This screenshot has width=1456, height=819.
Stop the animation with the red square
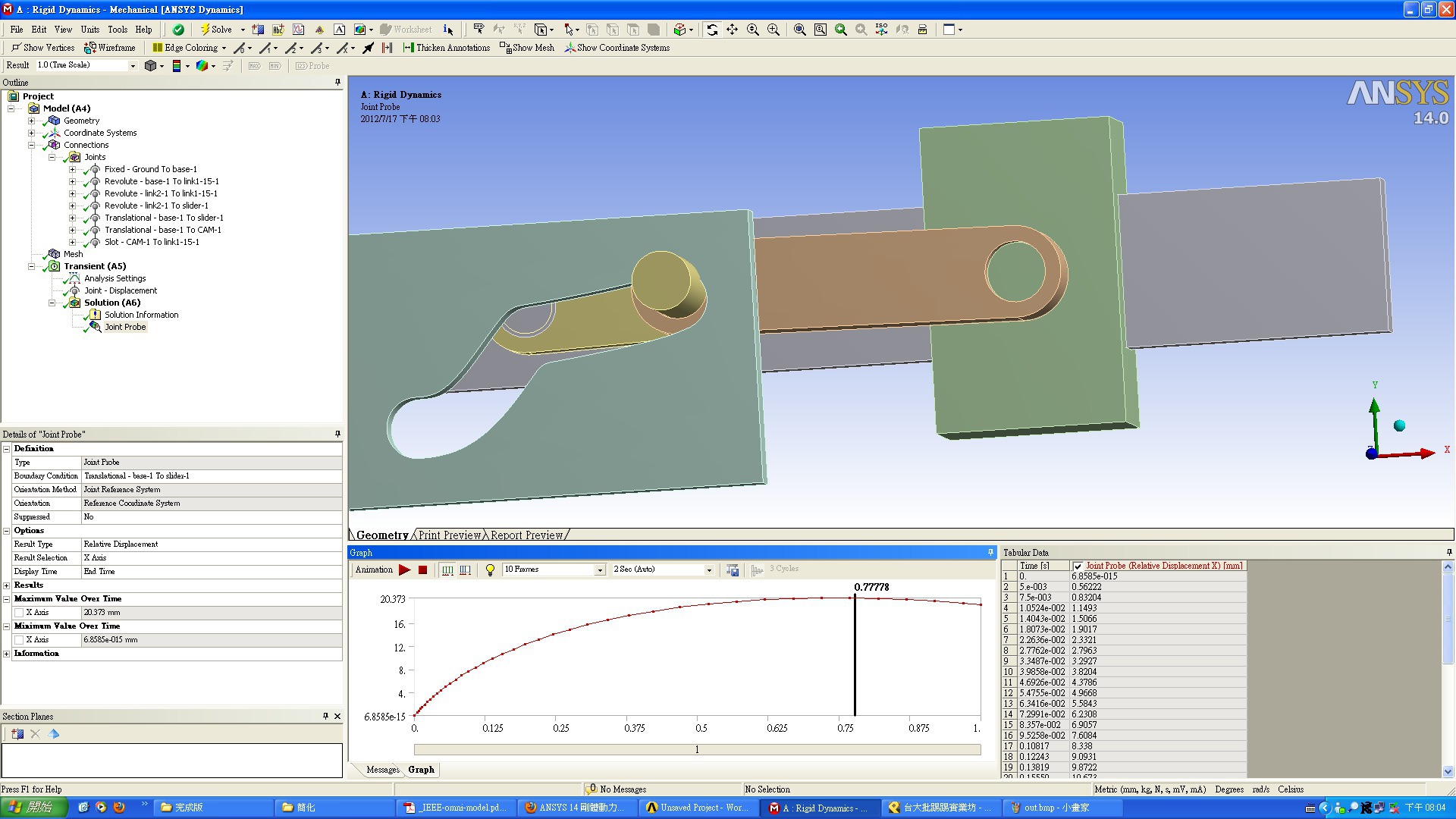pyautogui.click(x=423, y=570)
